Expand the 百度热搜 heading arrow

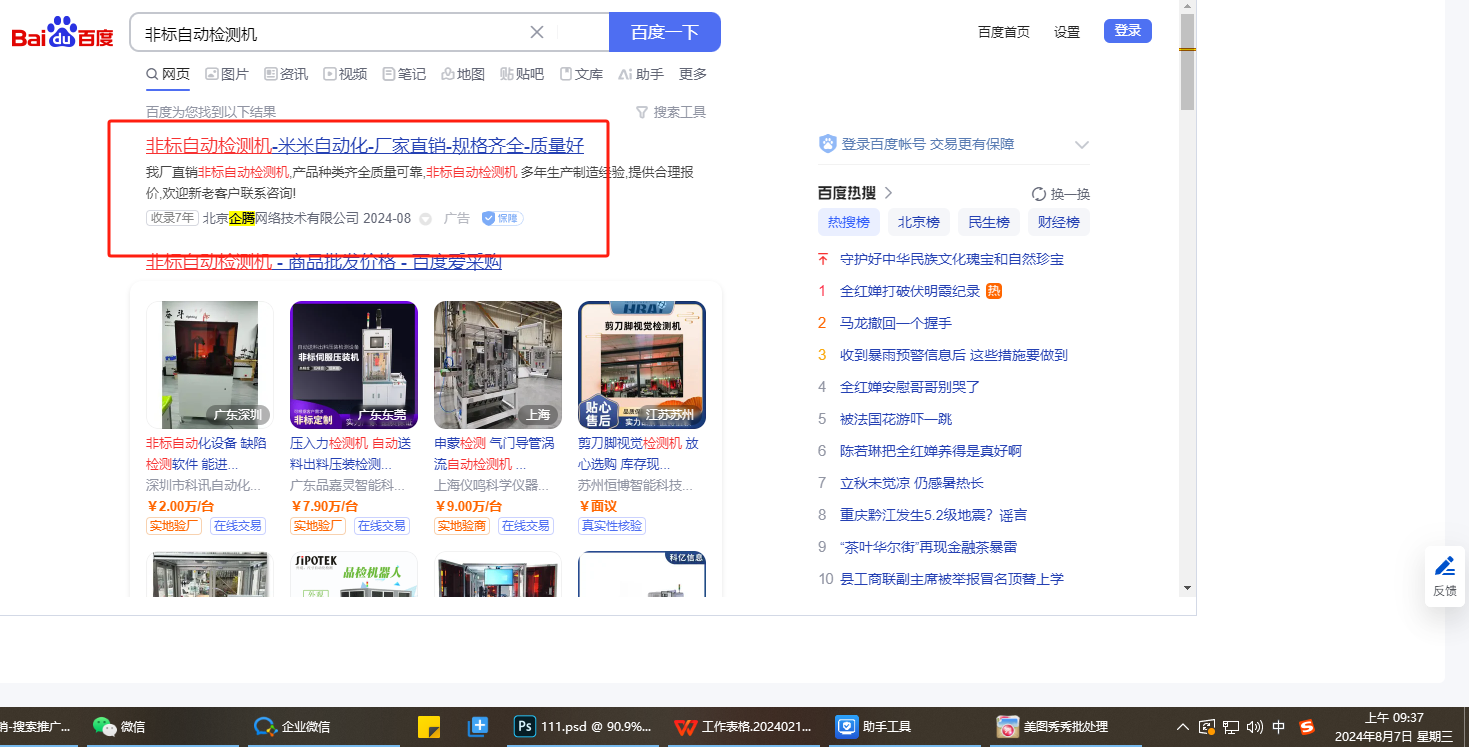(888, 193)
